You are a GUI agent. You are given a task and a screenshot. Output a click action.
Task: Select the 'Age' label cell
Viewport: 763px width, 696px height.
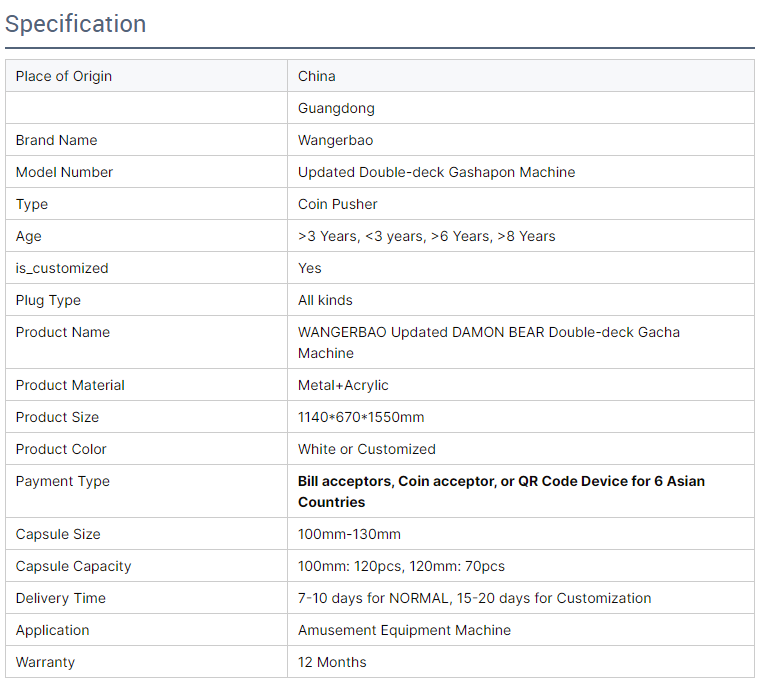146,236
